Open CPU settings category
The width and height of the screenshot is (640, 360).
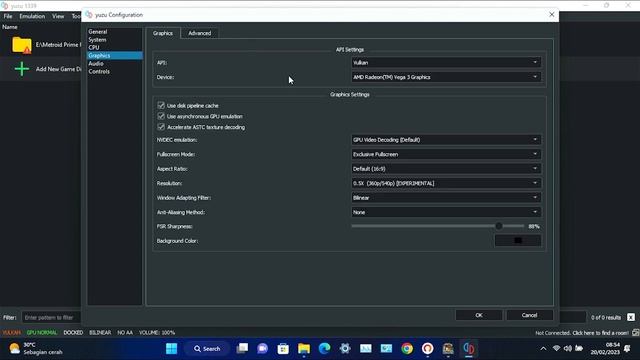pos(94,47)
